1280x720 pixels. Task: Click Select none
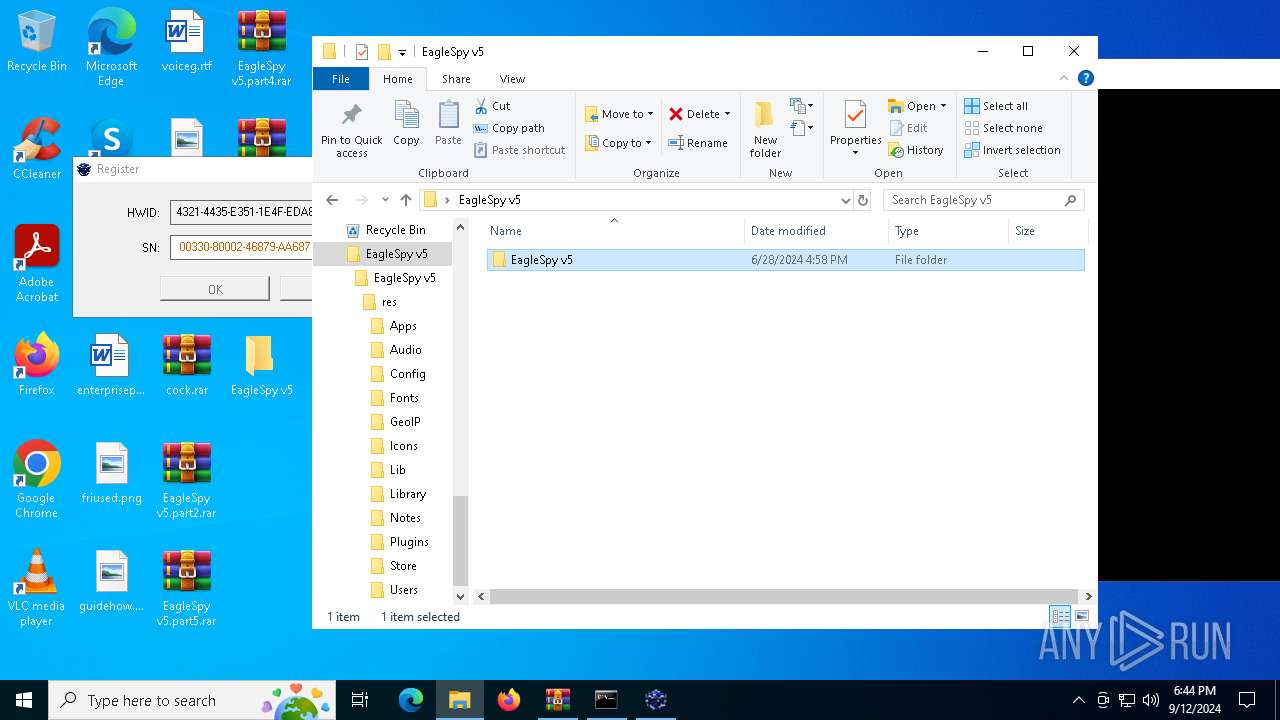pos(1003,128)
